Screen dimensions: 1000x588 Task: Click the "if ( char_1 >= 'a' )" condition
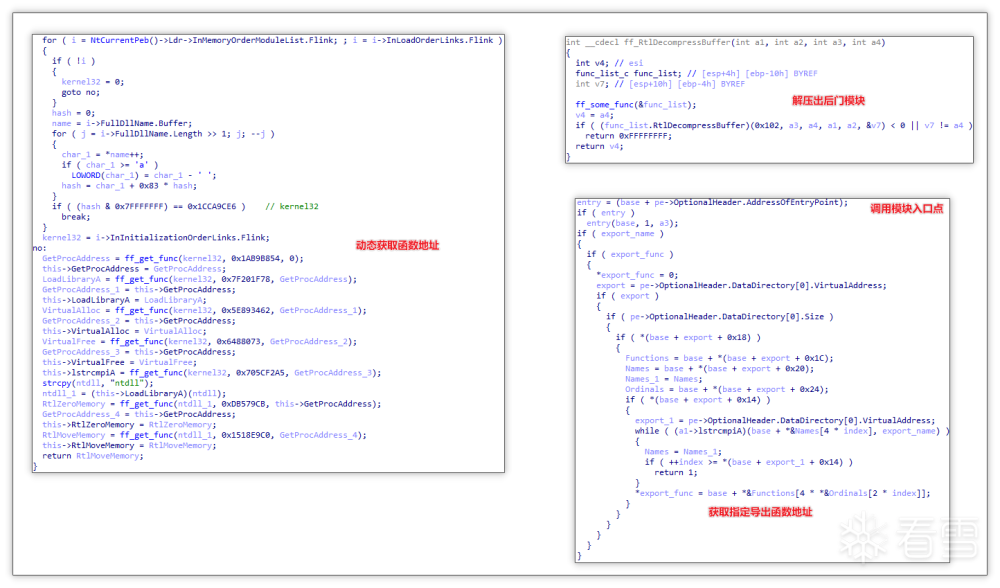110,165
